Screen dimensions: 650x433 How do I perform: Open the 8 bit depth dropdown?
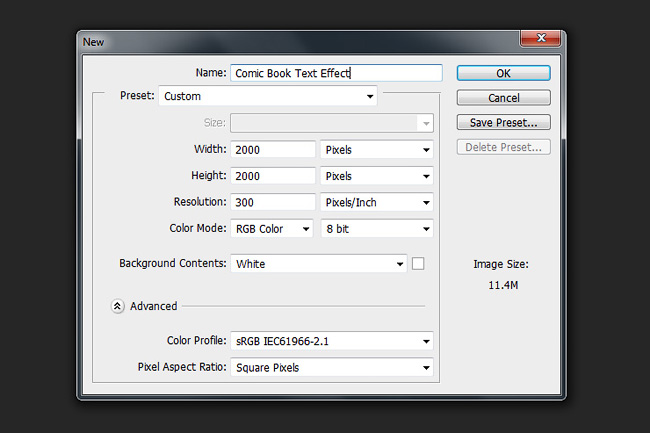pos(377,229)
